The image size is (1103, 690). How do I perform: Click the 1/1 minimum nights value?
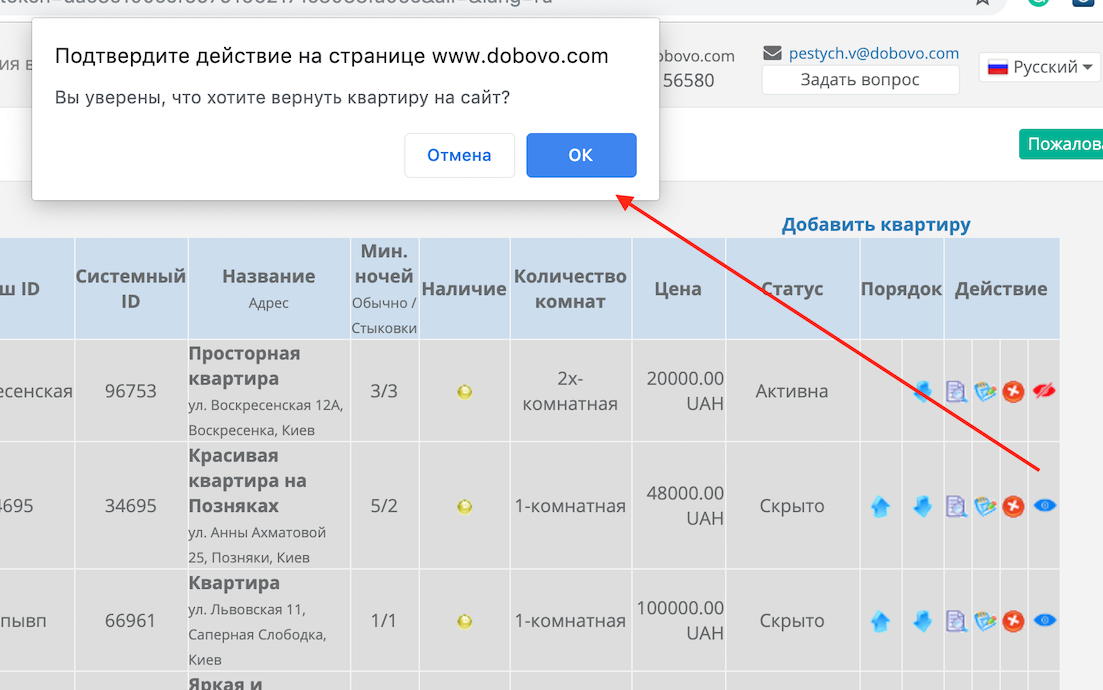384,620
